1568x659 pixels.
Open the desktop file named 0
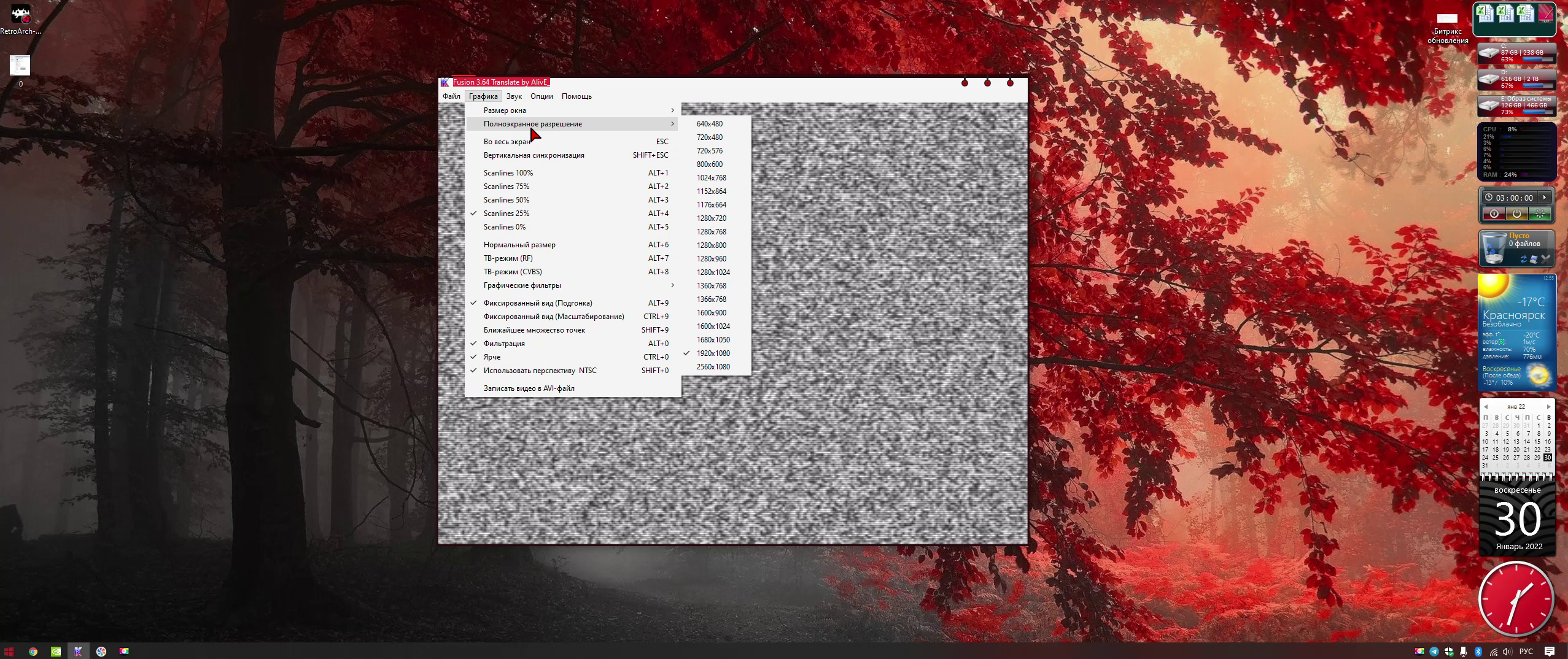[x=20, y=71]
